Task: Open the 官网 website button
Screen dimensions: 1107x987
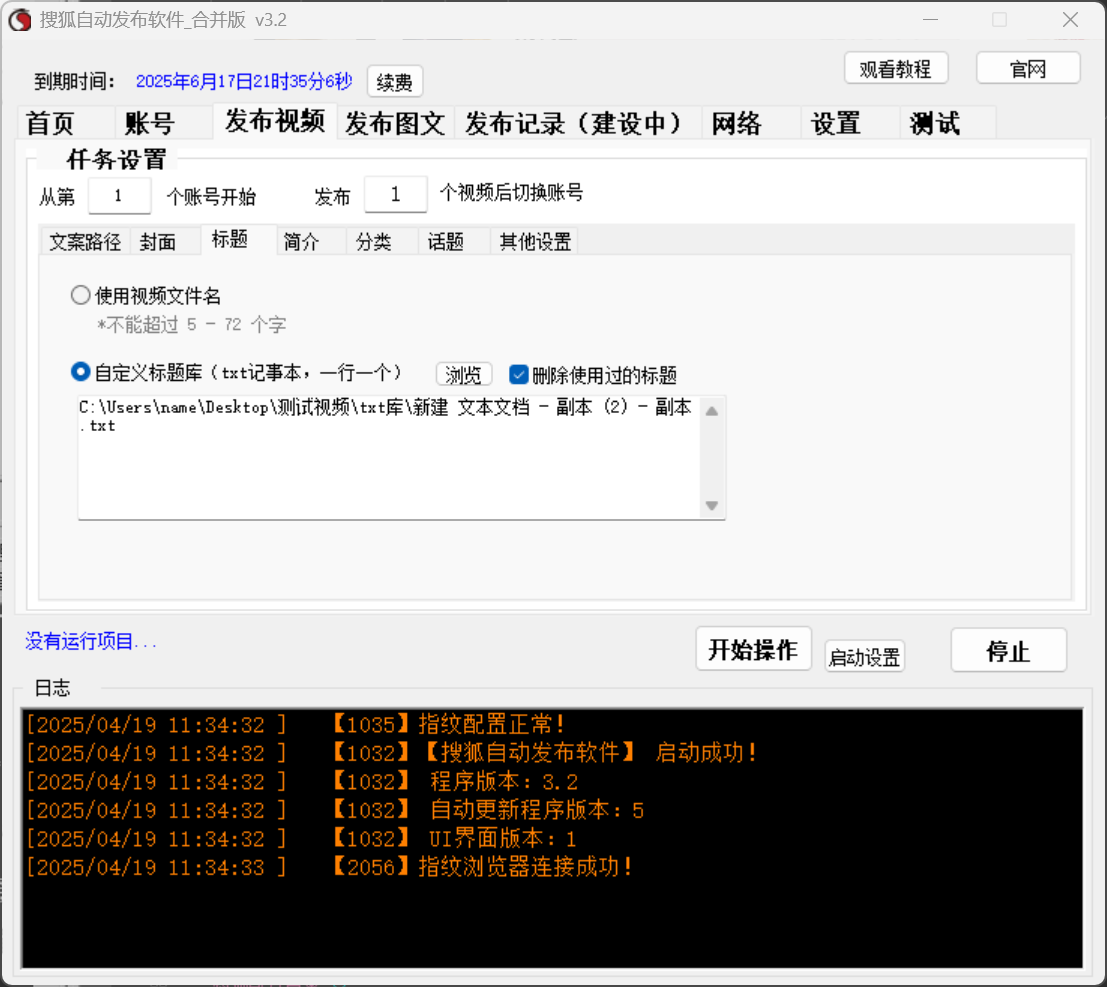Action: [x=1028, y=68]
